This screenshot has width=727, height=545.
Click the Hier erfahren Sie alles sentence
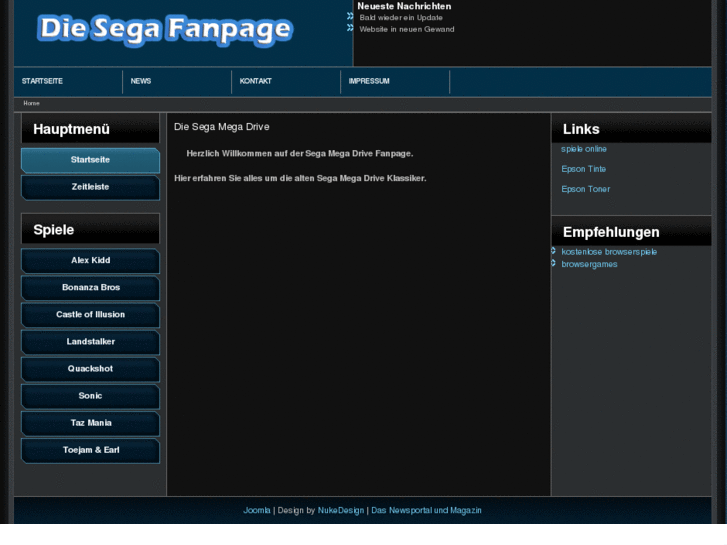[300, 178]
